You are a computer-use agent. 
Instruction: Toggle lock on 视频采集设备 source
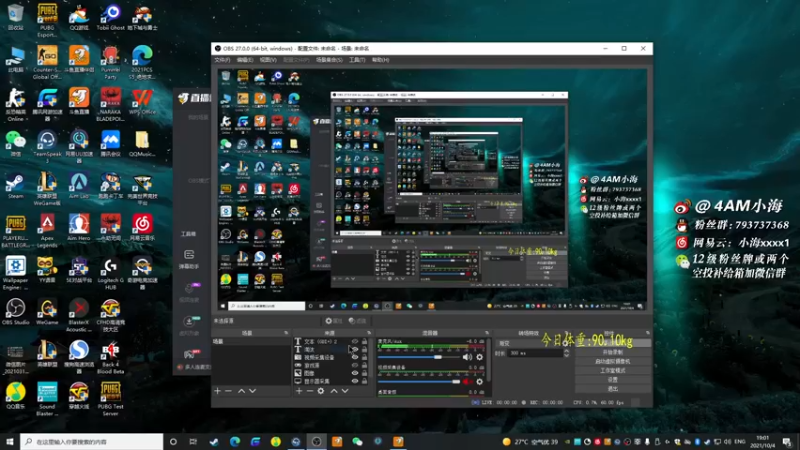pos(364,357)
